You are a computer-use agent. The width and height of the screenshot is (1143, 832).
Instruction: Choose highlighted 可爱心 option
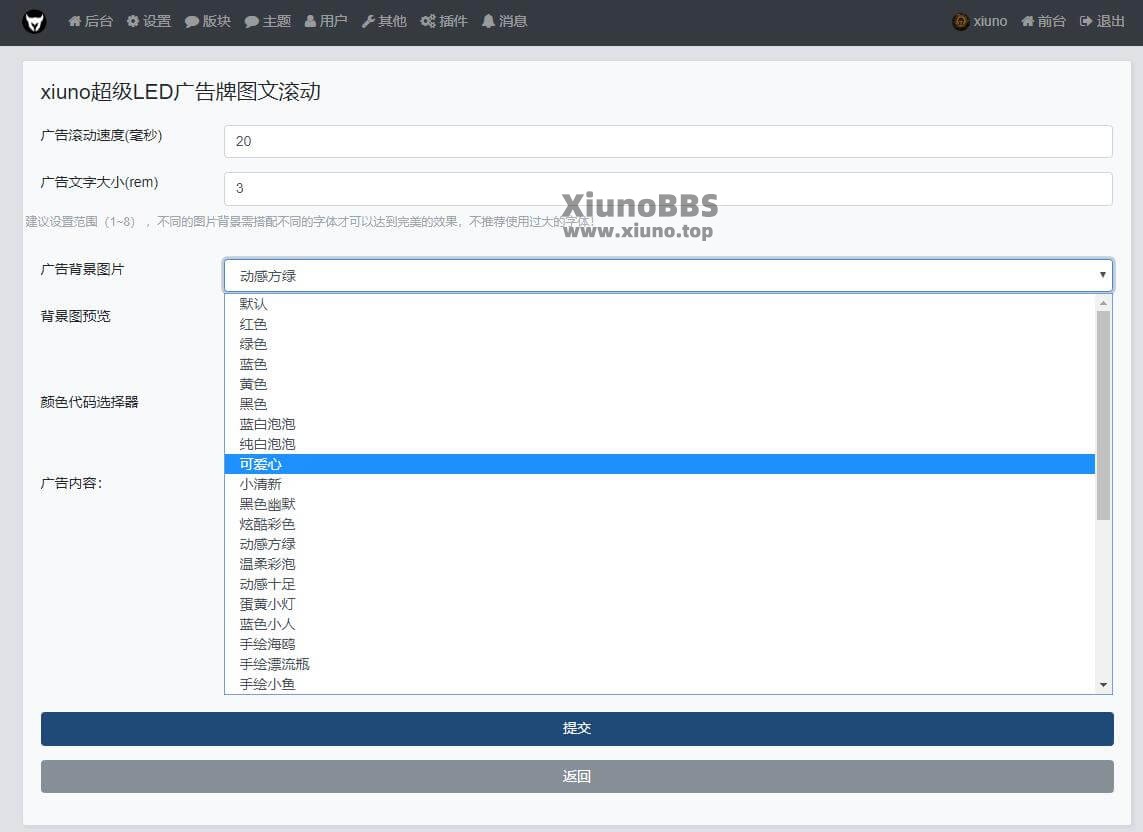[660, 464]
